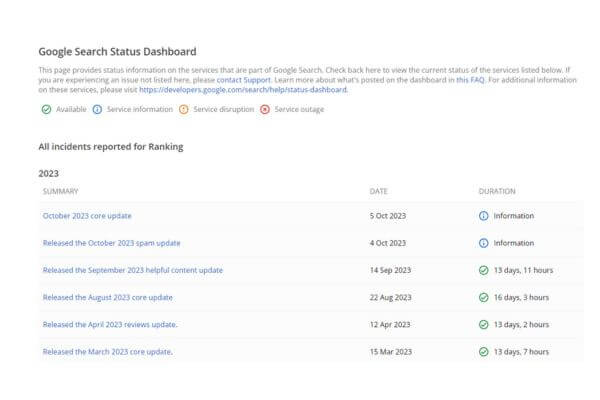The height and width of the screenshot is (400, 600).
Task: Click the 4 Oct 2023 date cell
Action: 388,243
